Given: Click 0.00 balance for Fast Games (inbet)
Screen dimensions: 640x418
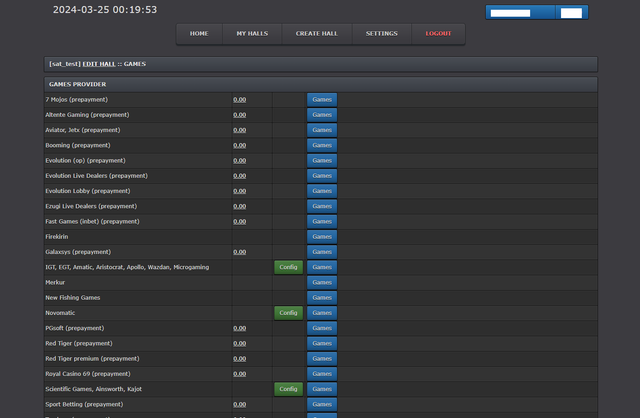Looking at the screenshot, I should 240,221.
